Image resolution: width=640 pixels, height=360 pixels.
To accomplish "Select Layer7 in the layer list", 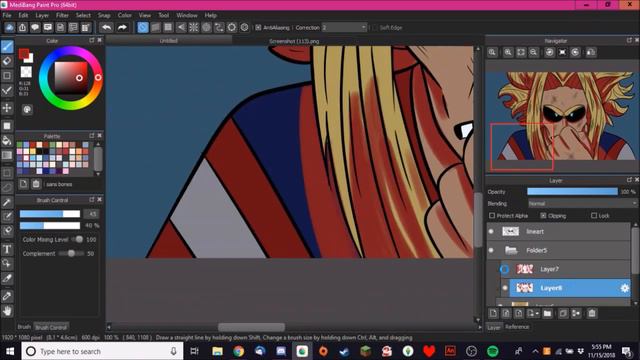I will coord(565,269).
